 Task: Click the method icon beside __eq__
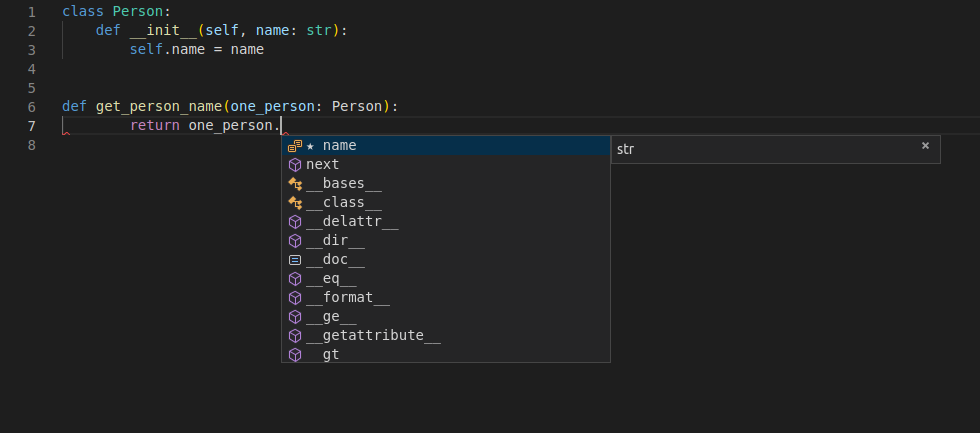click(295, 279)
